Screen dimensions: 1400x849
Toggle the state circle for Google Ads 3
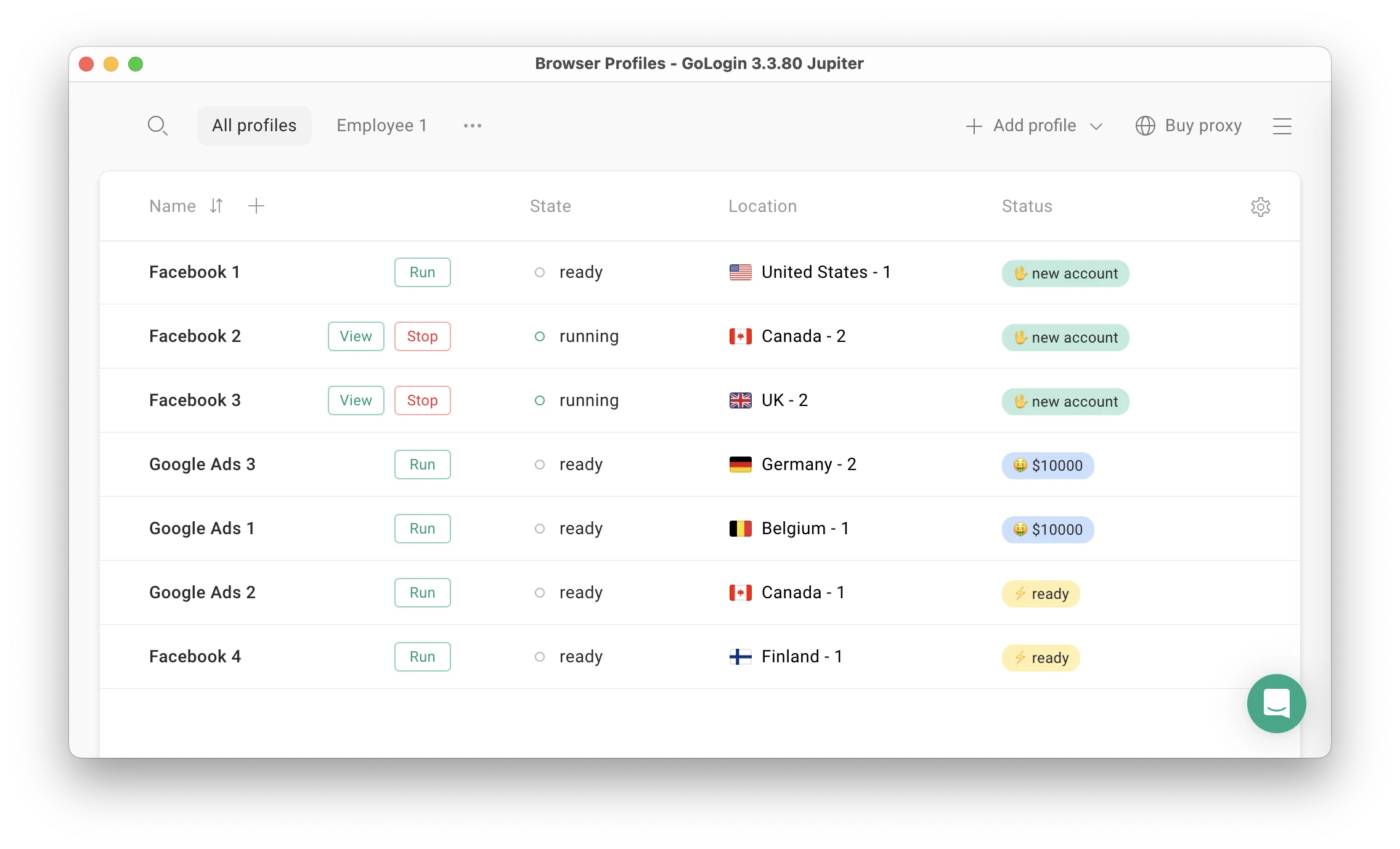click(x=537, y=464)
